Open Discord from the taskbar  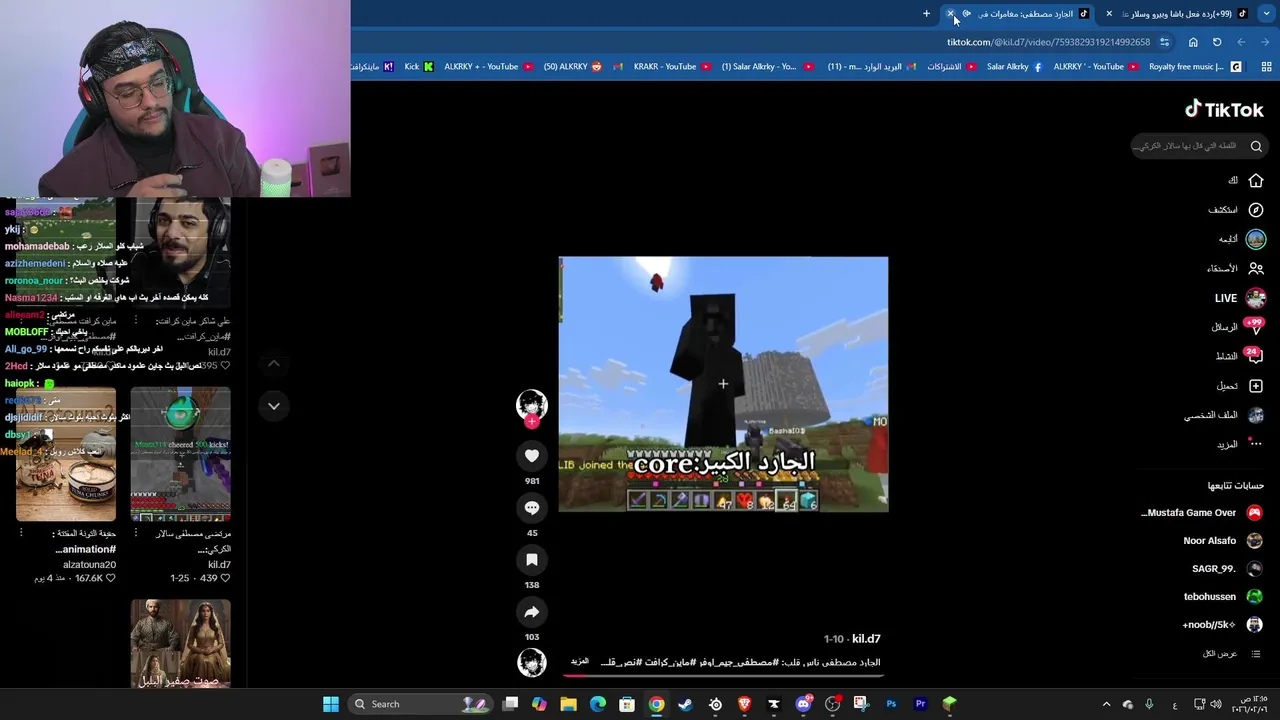pyautogui.click(x=803, y=704)
